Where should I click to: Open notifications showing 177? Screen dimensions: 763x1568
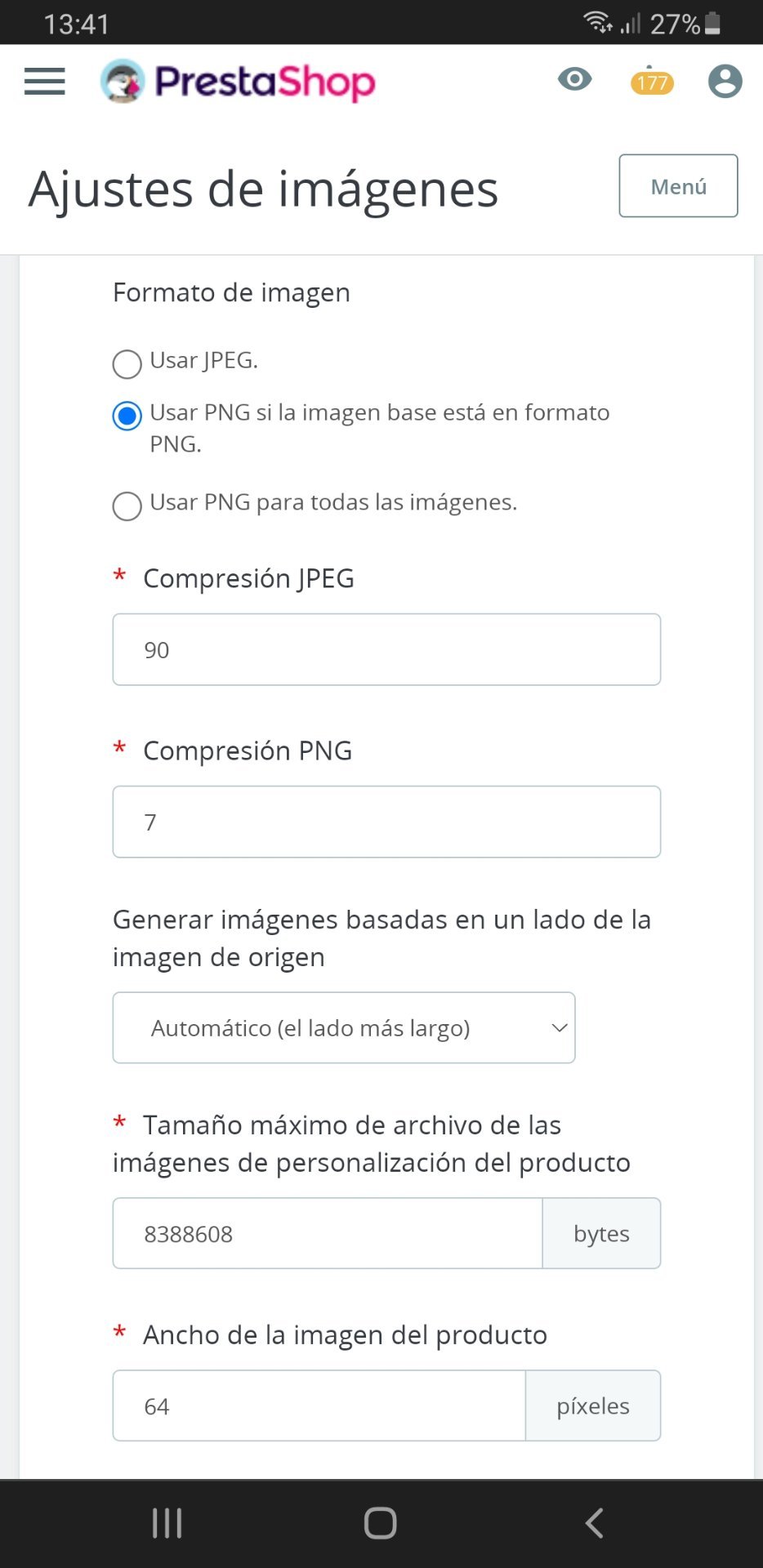(x=652, y=82)
